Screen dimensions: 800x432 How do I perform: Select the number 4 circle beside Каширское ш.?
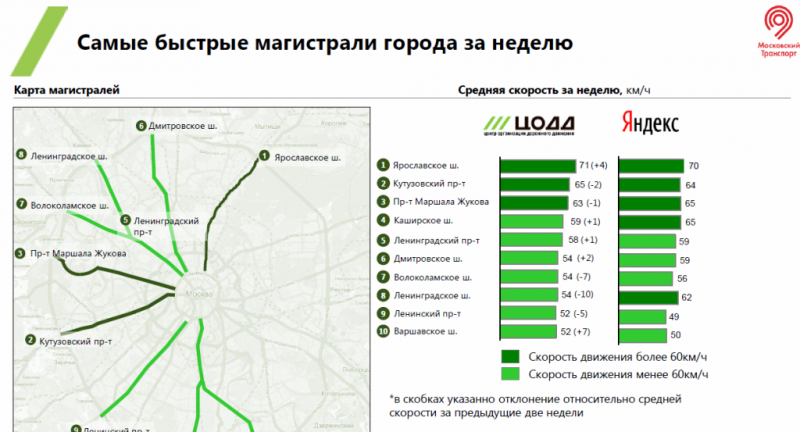click(x=383, y=220)
